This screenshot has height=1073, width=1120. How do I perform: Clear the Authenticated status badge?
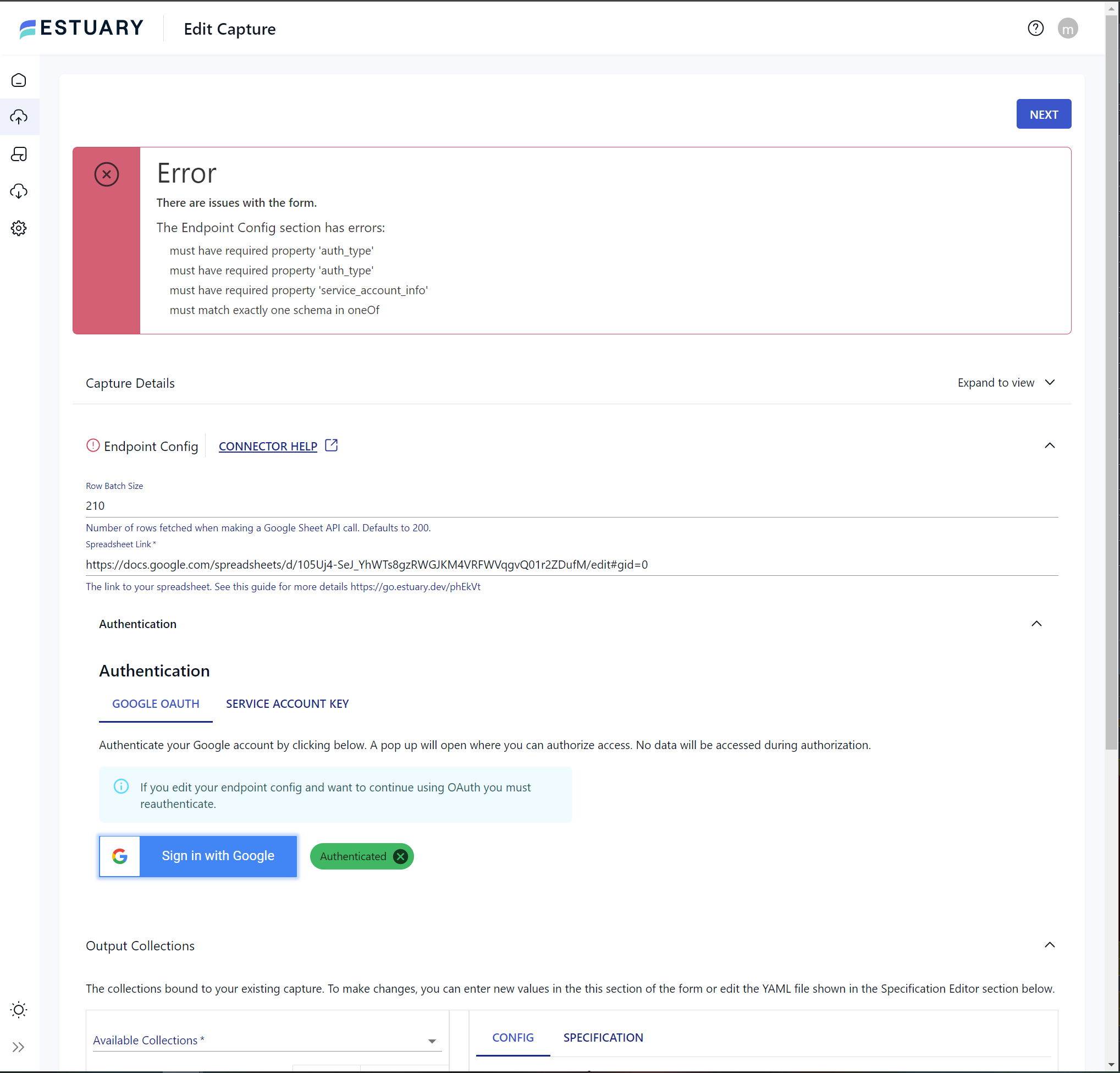(400, 856)
